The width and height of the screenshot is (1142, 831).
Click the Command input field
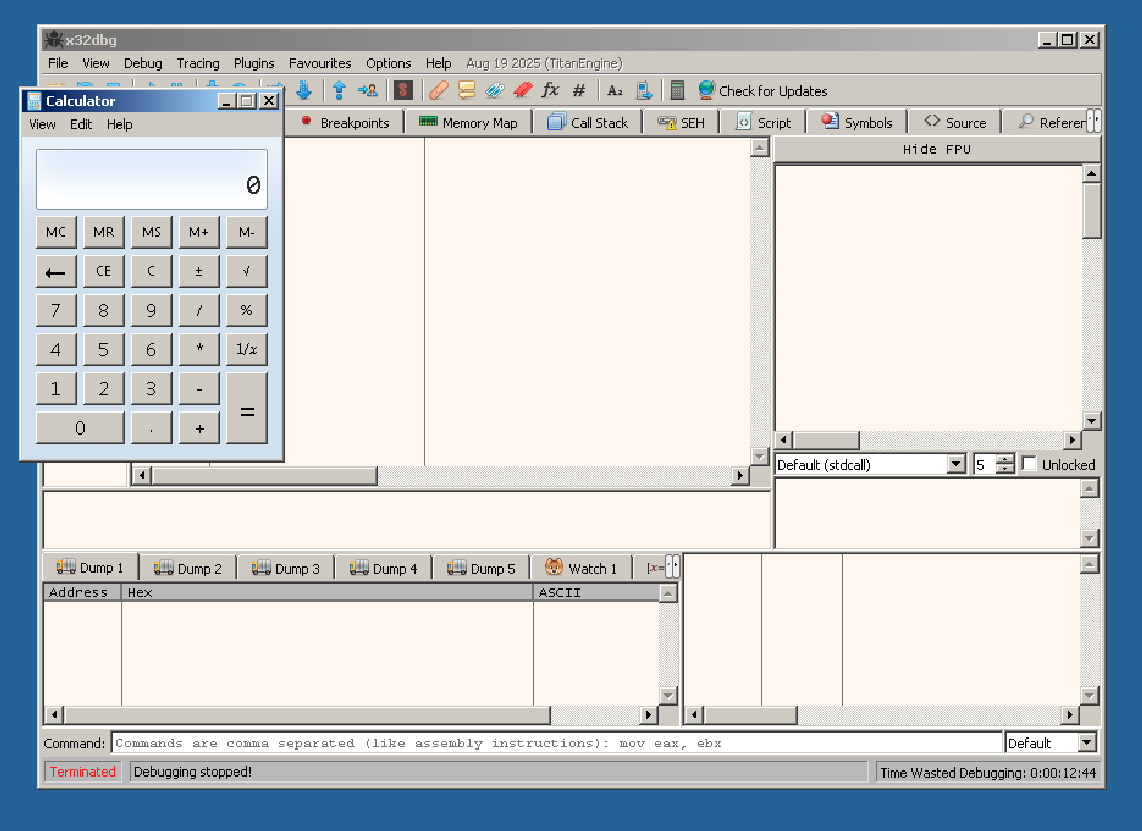click(x=557, y=743)
